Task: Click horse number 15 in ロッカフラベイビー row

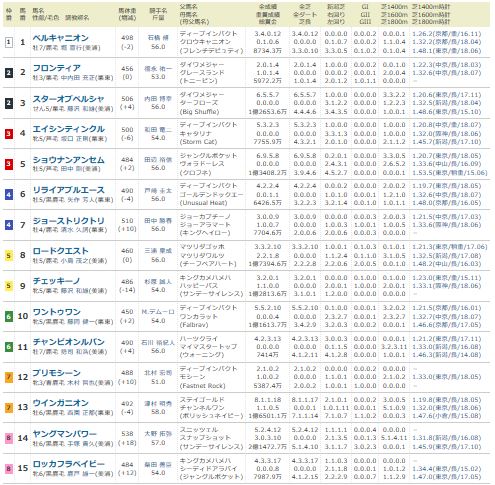Action: tap(23, 468)
